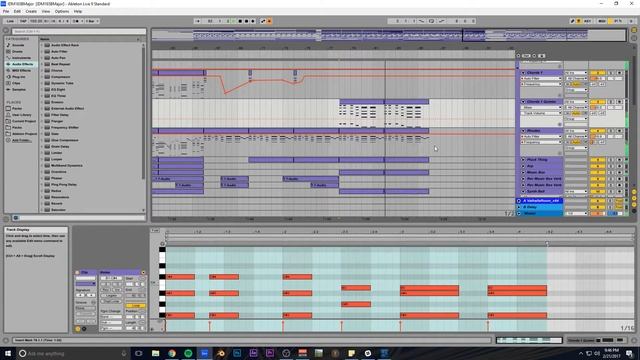Click the search field in browser
Screen dimensions: 640x360
78,31
